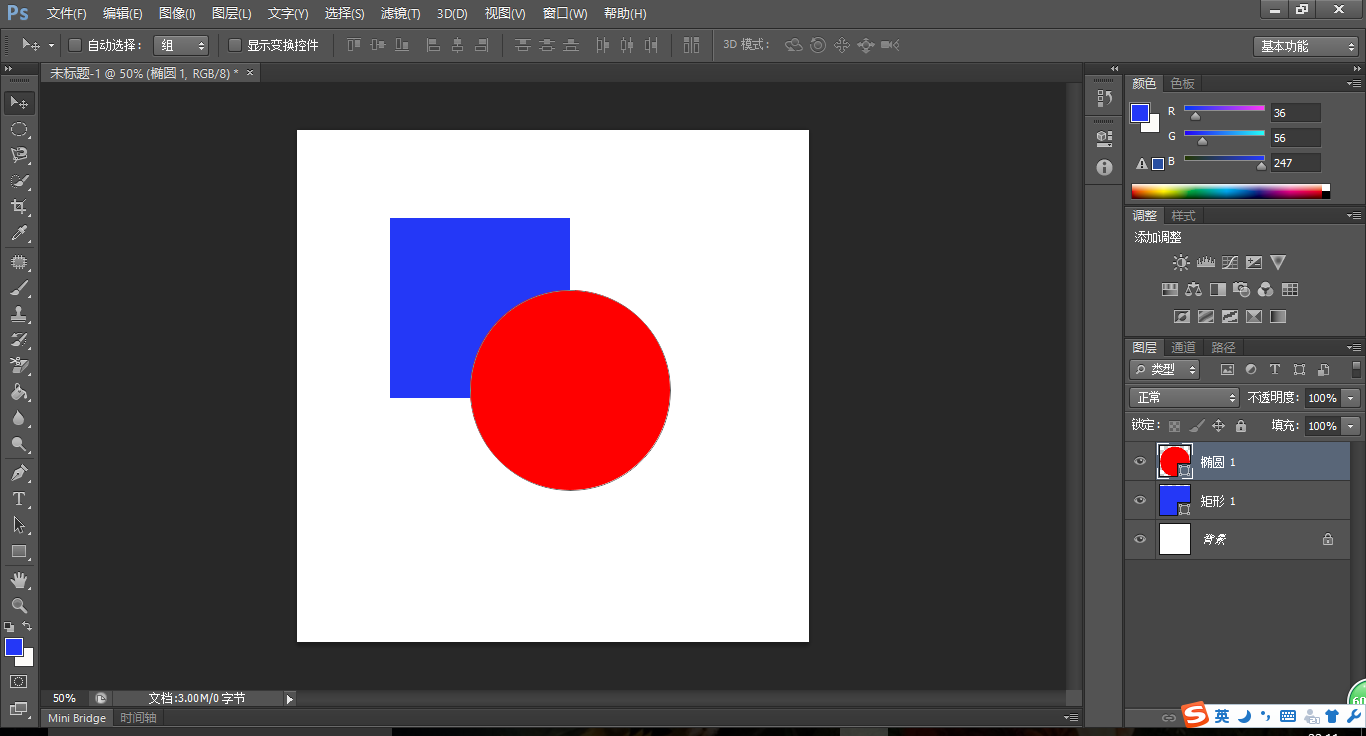Add a Photo Filter adjustment
Viewport: 1366px width, 736px height.
pyautogui.click(x=1242, y=290)
